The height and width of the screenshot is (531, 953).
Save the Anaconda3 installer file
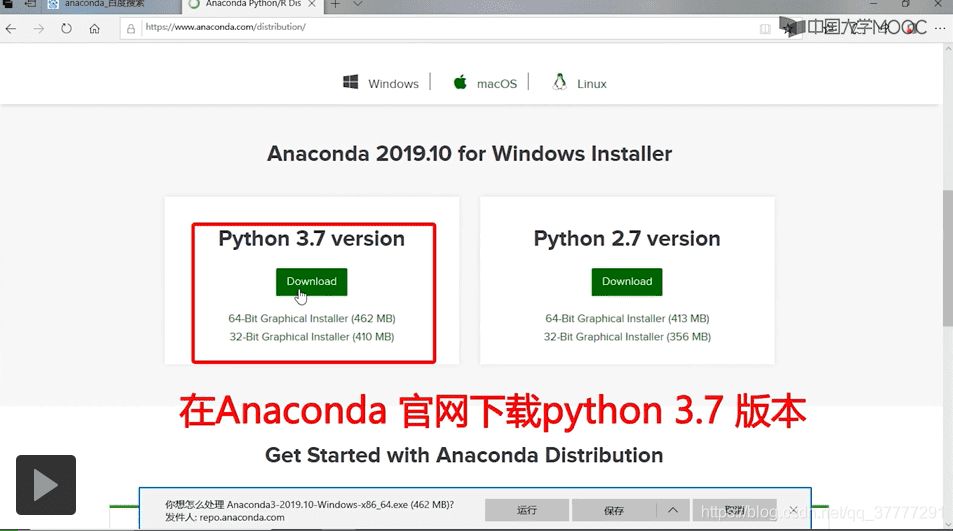614,510
